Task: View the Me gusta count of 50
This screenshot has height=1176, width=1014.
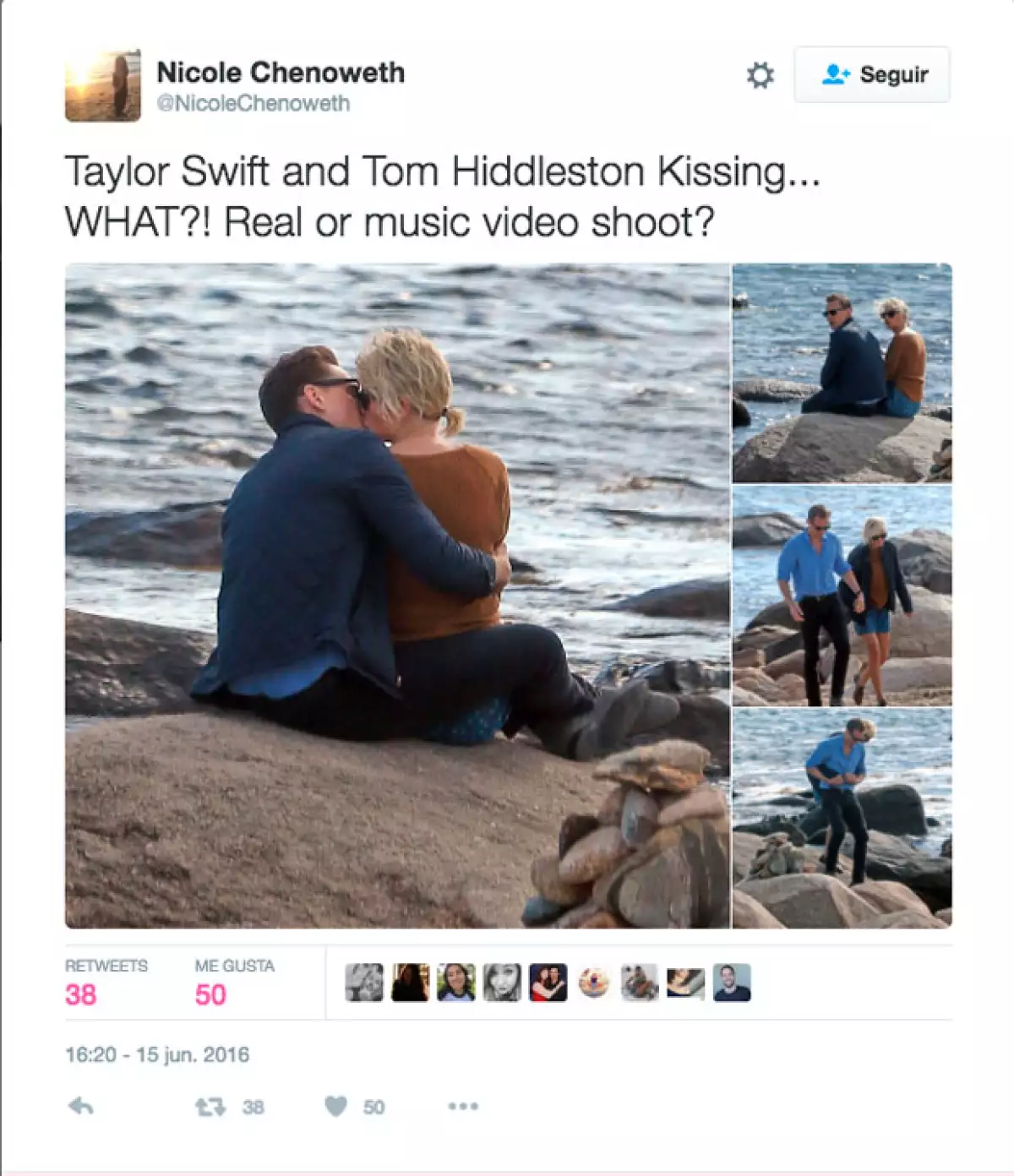Action: click(210, 994)
